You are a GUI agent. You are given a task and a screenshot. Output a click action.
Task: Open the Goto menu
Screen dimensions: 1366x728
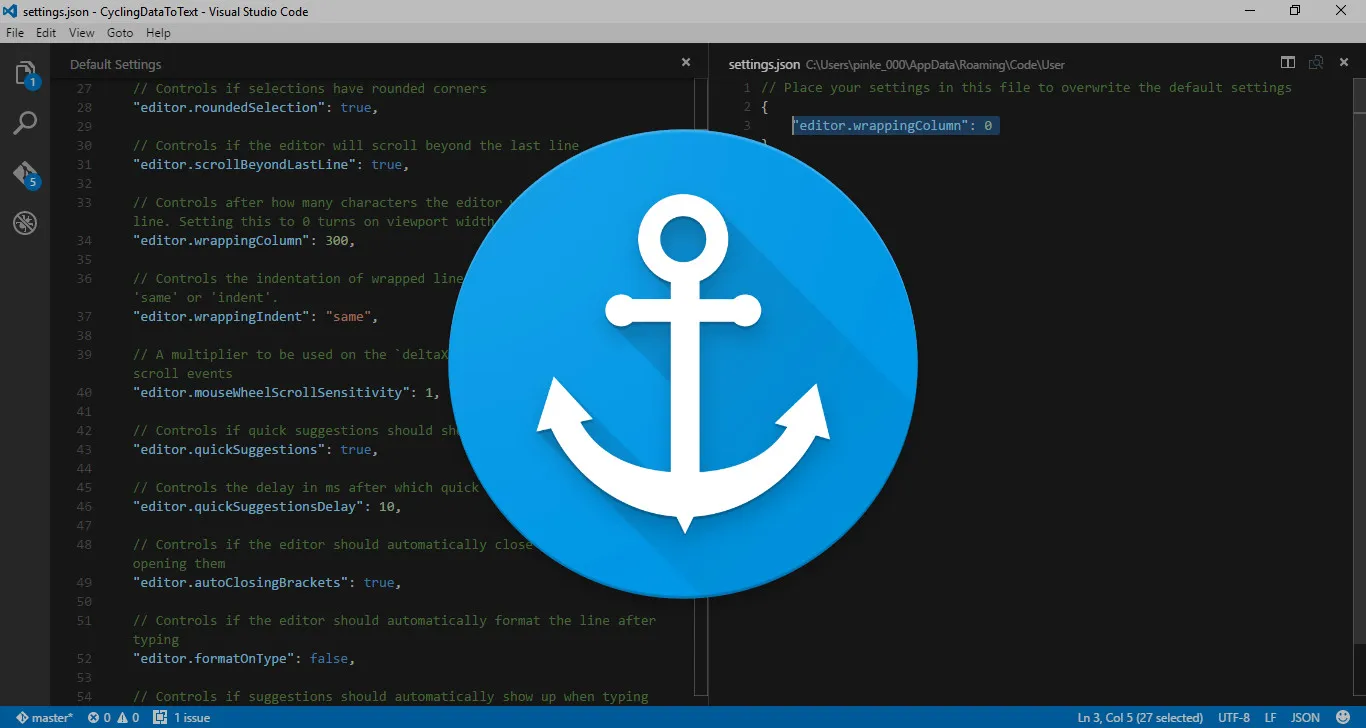[x=120, y=33]
